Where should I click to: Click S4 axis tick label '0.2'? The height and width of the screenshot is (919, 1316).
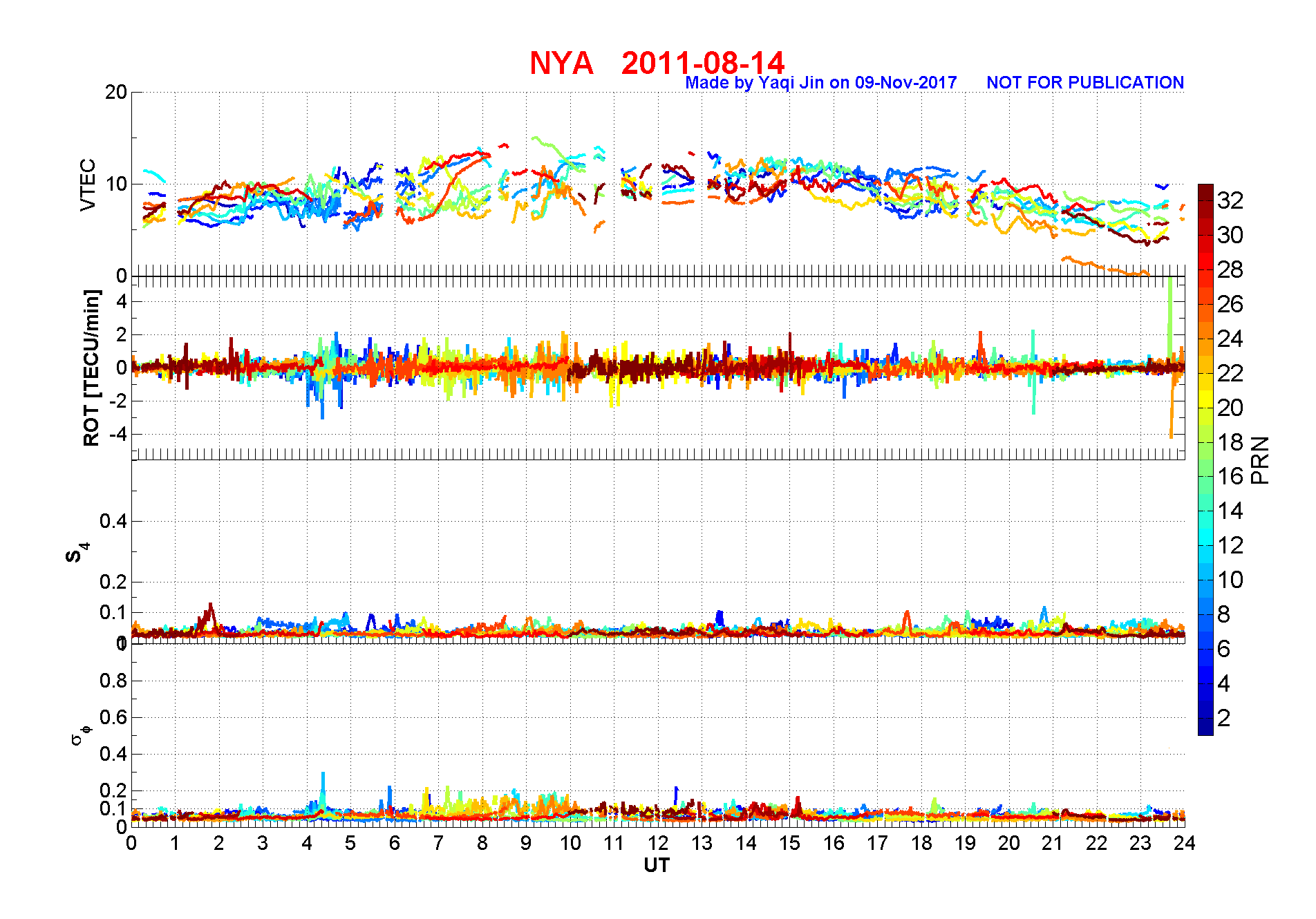[x=113, y=582]
